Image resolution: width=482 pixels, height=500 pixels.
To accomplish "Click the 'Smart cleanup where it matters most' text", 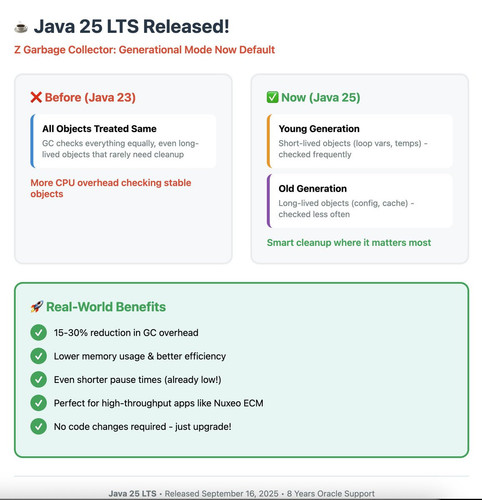I will 349,242.
